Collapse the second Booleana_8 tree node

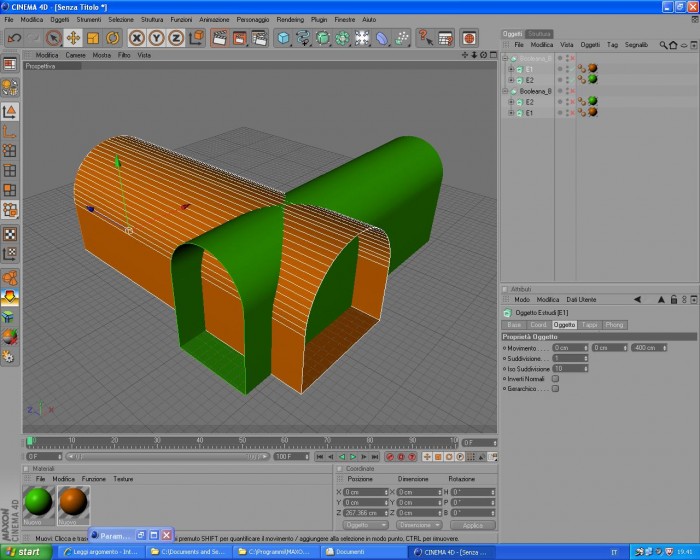(505, 91)
